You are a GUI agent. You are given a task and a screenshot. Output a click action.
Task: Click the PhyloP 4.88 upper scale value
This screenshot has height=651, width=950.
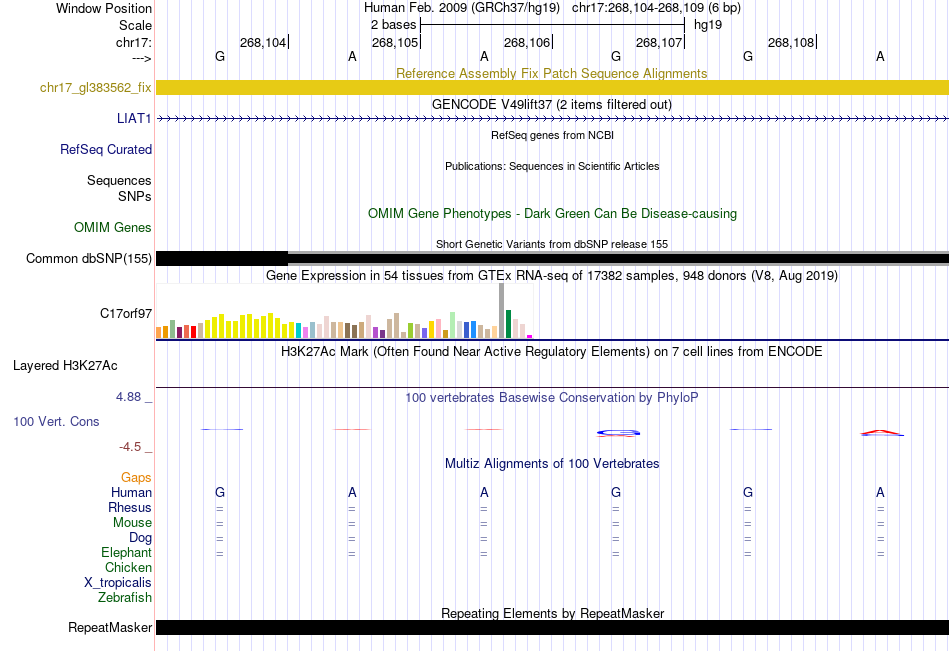(128, 396)
